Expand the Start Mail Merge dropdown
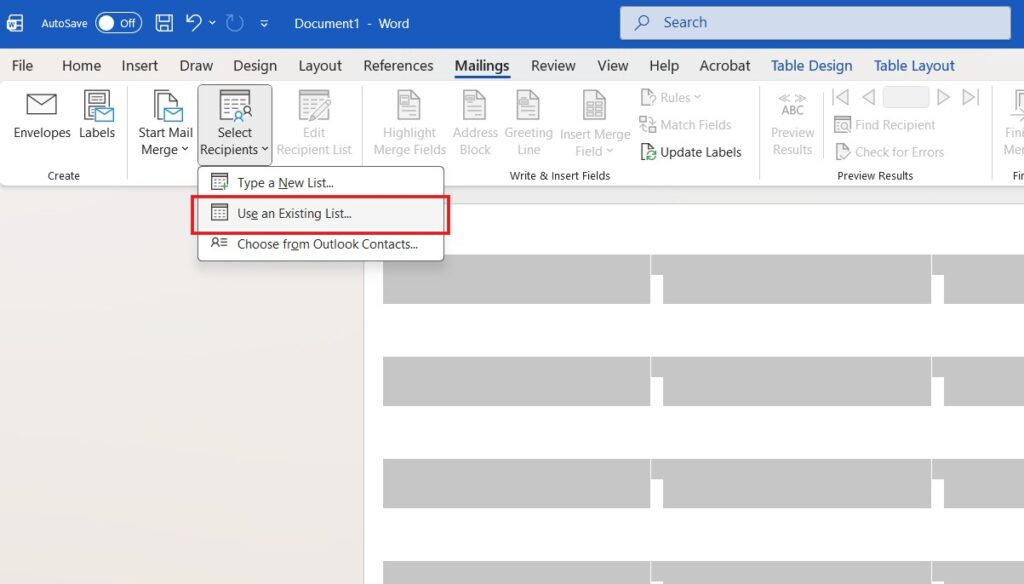This screenshot has width=1024, height=584. (165, 124)
